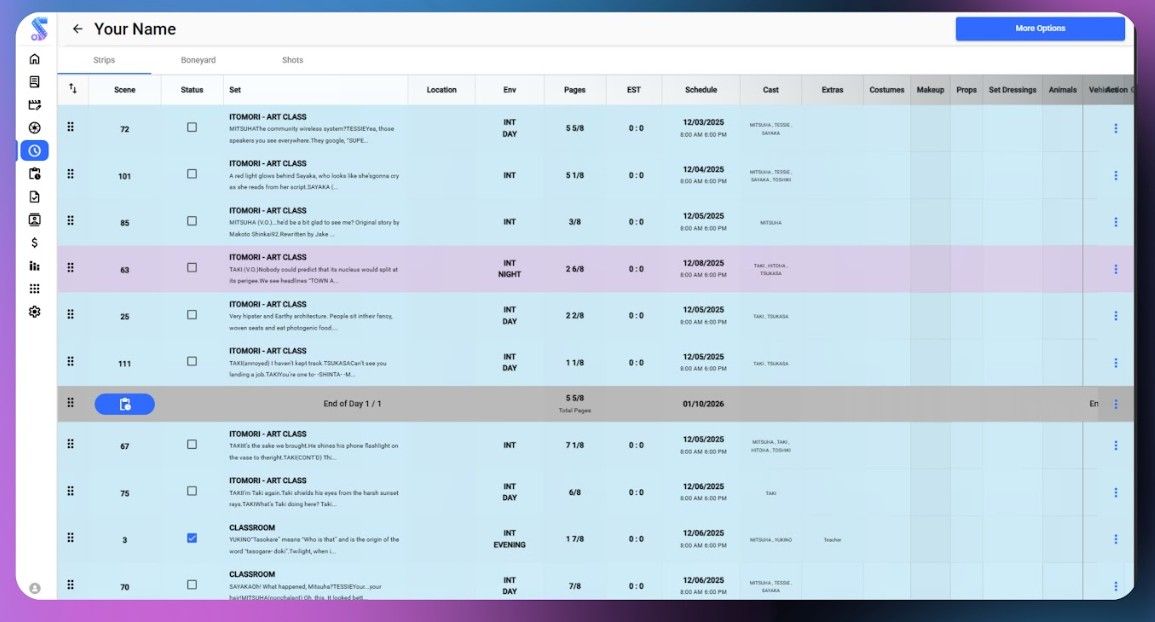This screenshot has width=1155, height=622.
Task: Select the Scenes clapperboard icon
Action: click(x=34, y=104)
